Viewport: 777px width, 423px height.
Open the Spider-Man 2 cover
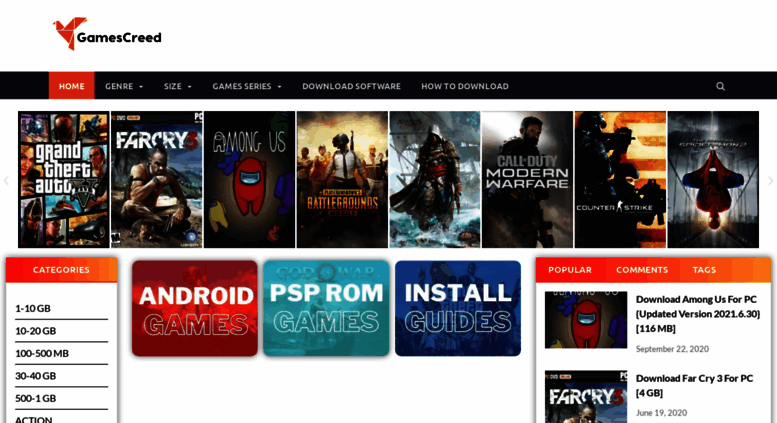click(x=713, y=179)
